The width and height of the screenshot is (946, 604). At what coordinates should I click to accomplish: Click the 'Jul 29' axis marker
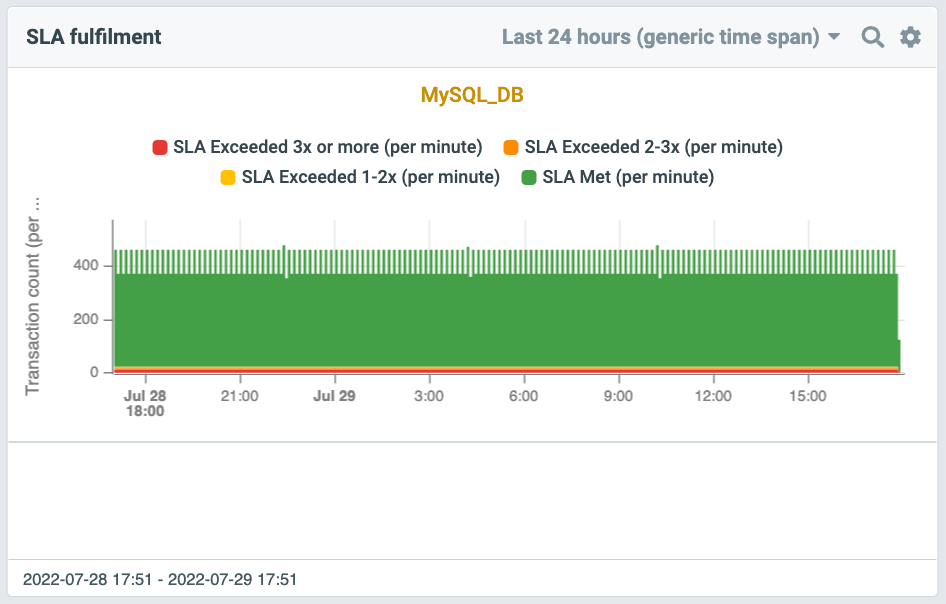pyautogui.click(x=334, y=396)
